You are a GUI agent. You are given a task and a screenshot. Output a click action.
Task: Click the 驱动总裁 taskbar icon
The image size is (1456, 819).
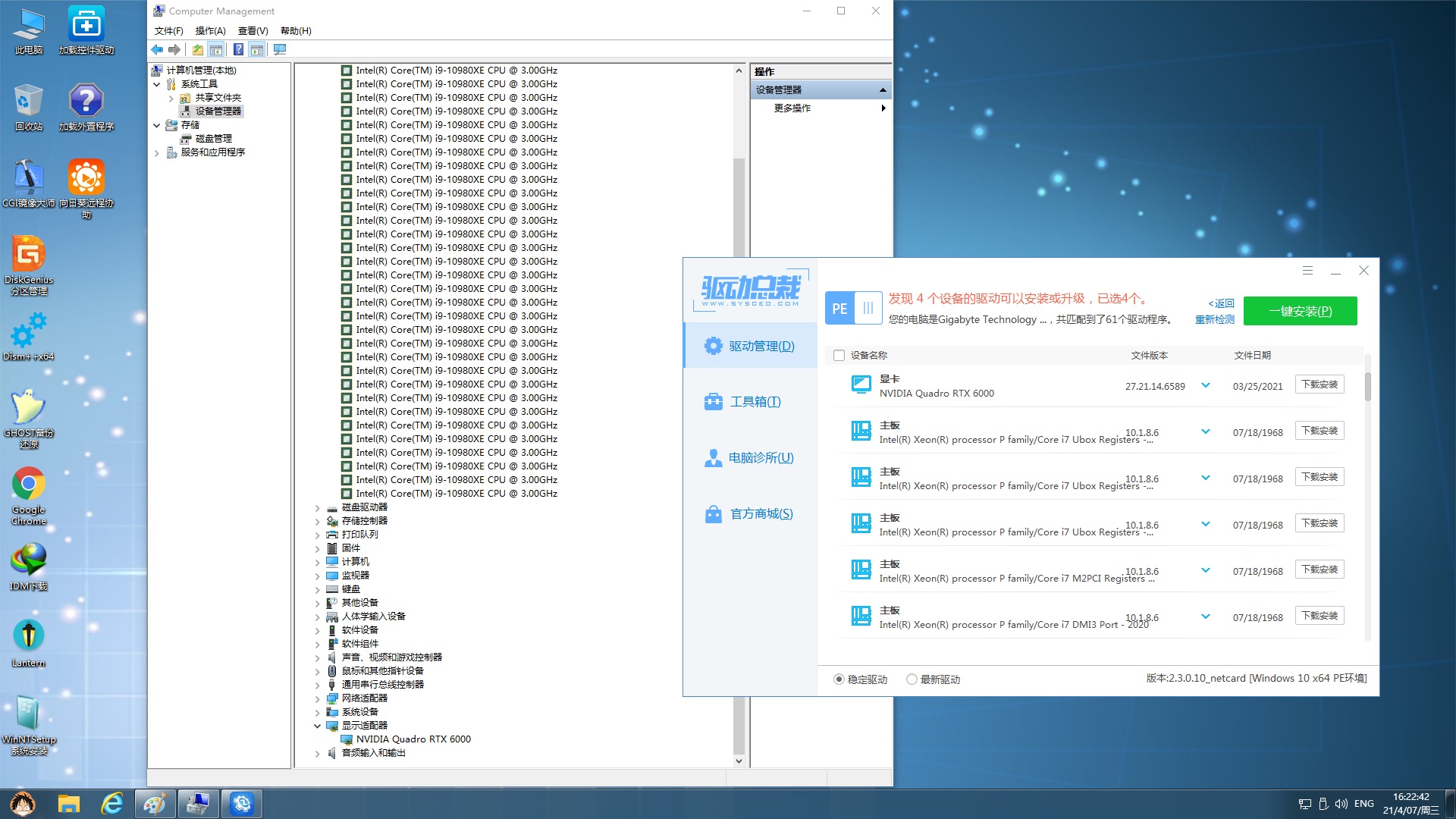(242, 804)
